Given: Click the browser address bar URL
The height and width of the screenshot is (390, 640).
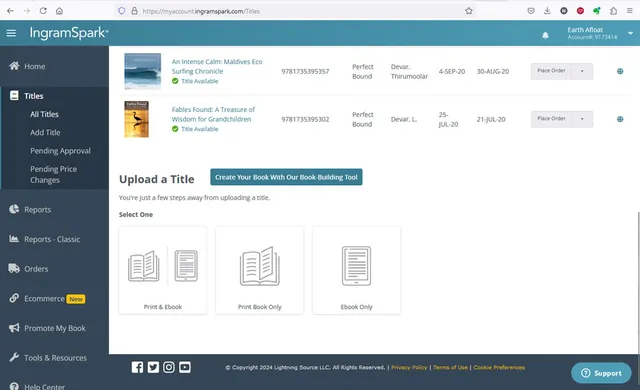Looking at the screenshot, I should pos(201,11).
